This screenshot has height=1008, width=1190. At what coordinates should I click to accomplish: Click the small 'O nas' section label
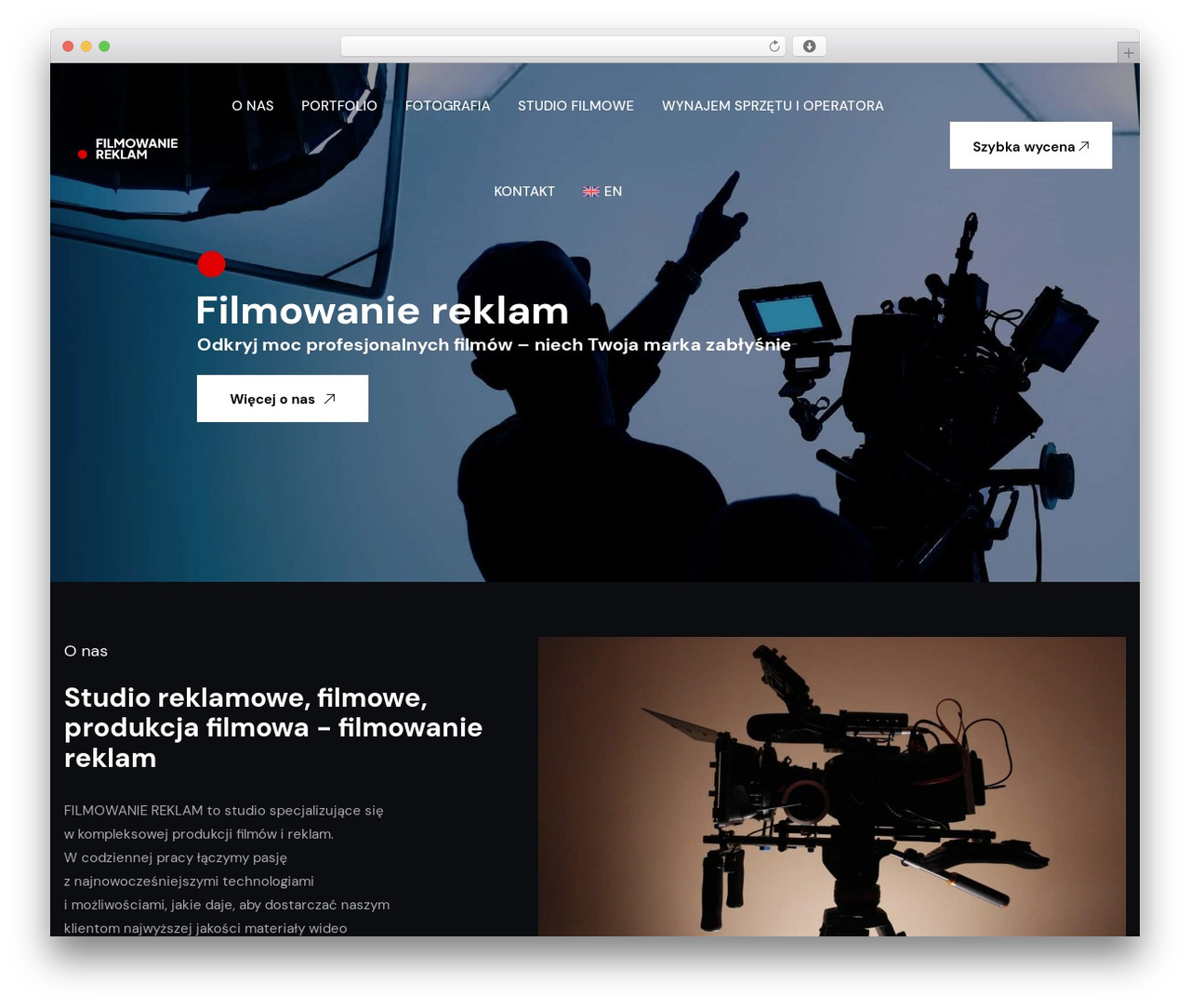[86, 651]
